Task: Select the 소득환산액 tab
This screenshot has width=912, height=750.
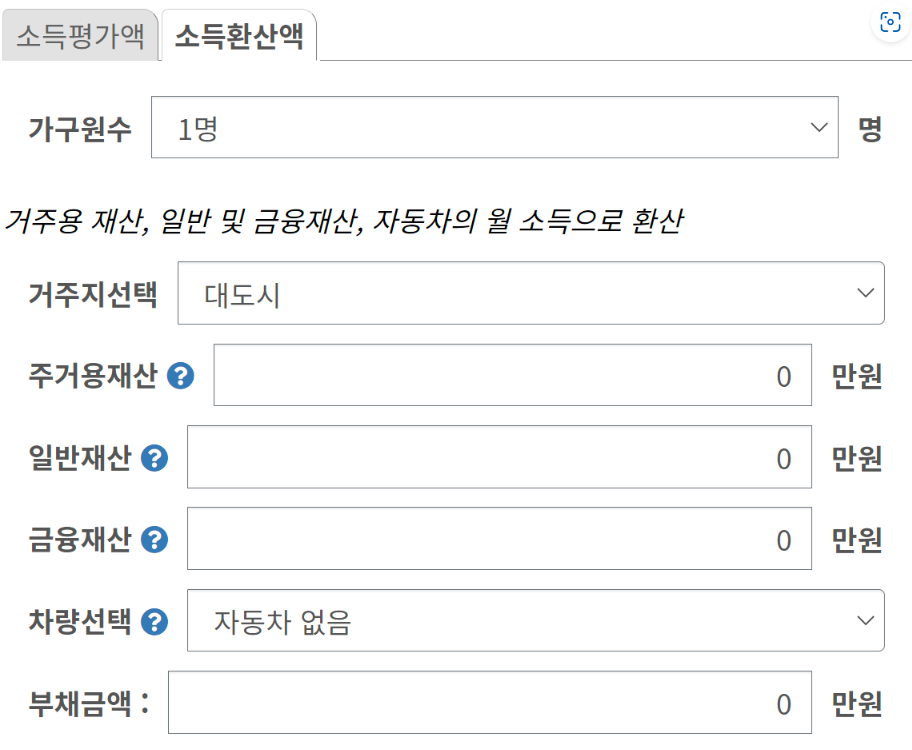Action: click(237, 33)
